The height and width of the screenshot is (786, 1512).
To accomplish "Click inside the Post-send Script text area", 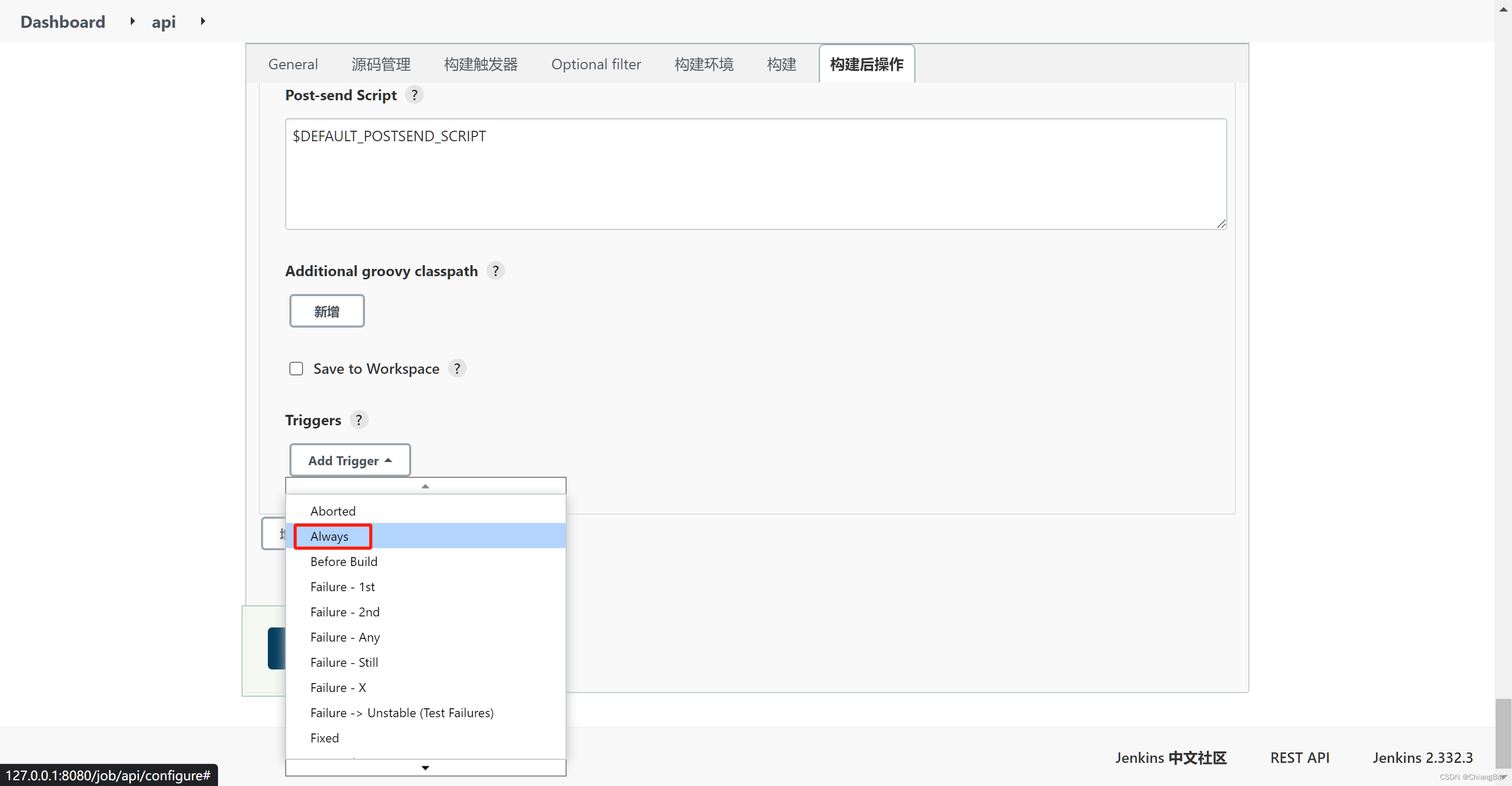I will tap(756, 174).
